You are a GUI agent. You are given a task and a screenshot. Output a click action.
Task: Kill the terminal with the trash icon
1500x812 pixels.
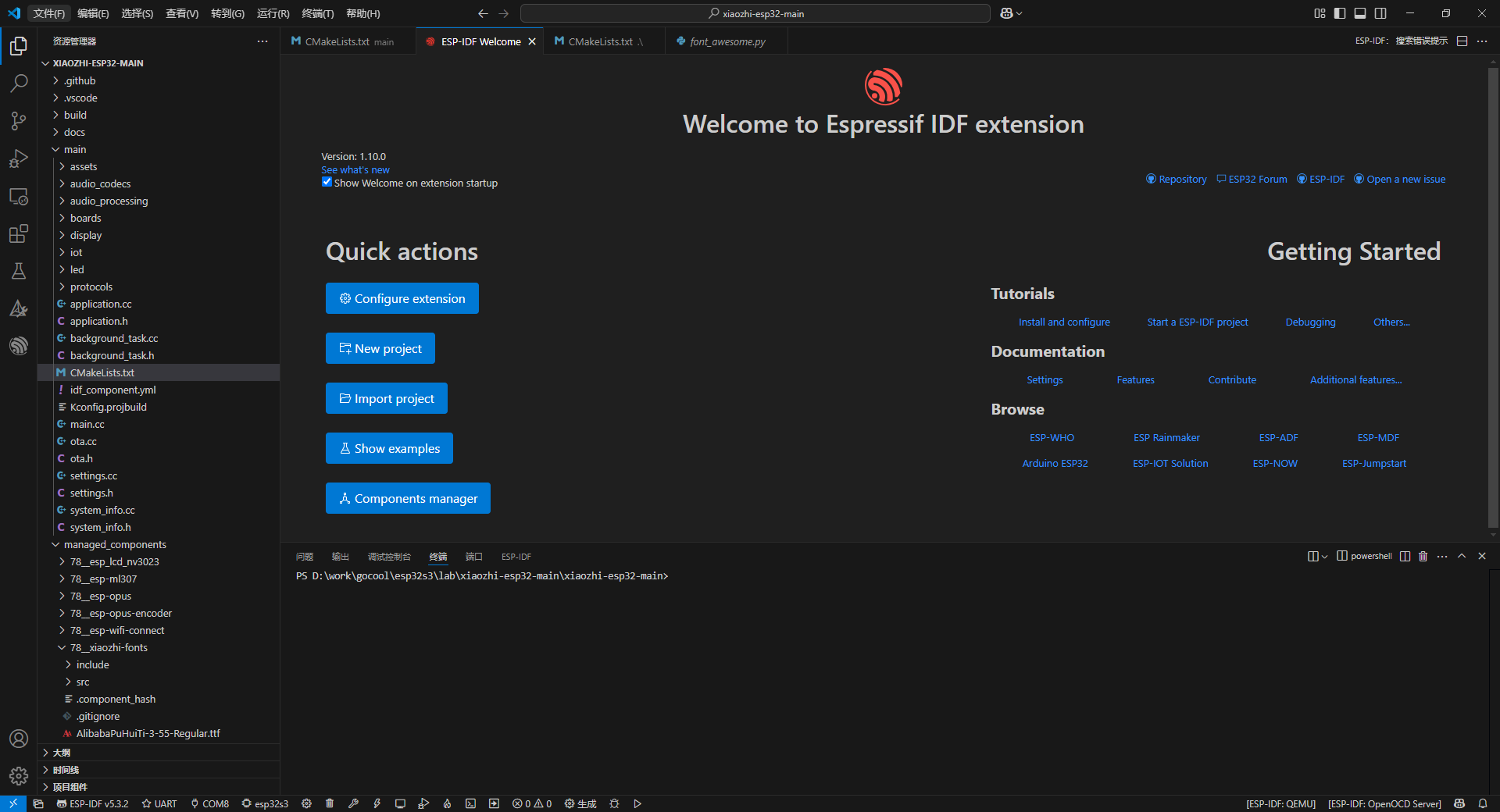click(1423, 556)
